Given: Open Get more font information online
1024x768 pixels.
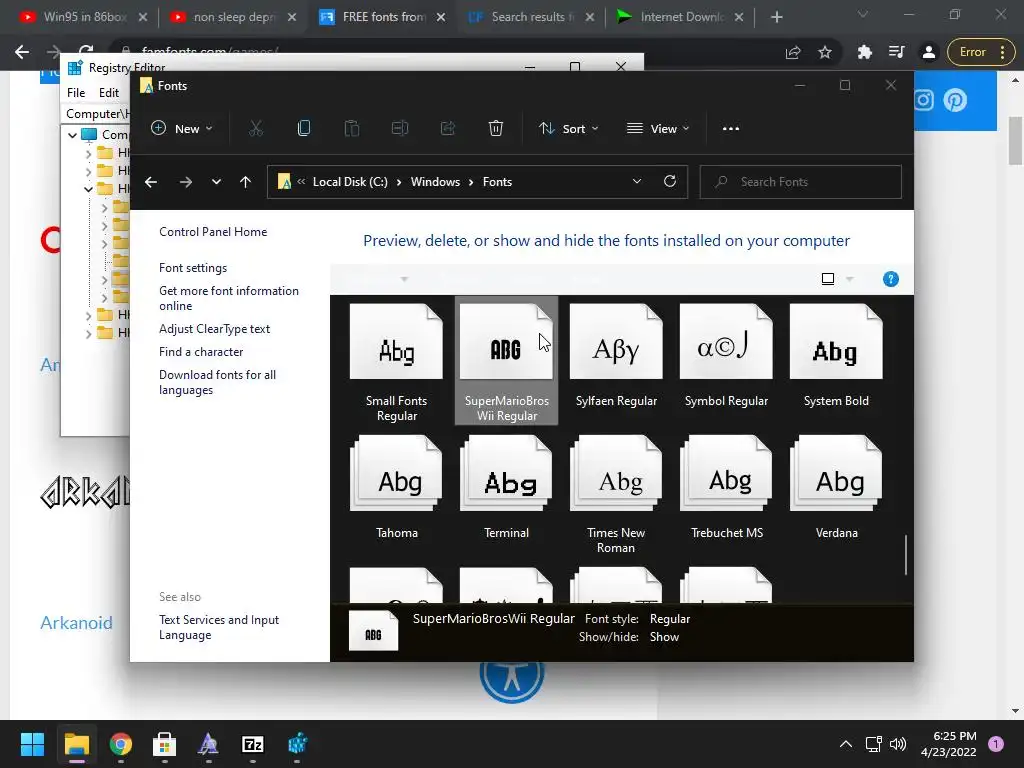Looking at the screenshot, I should (229, 298).
